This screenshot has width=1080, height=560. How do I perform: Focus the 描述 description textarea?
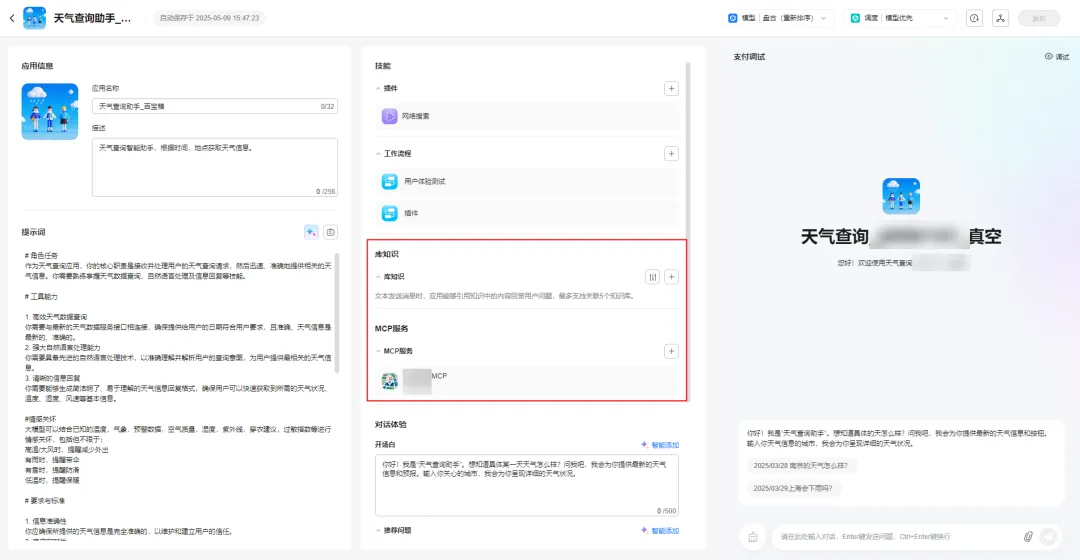(214, 167)
